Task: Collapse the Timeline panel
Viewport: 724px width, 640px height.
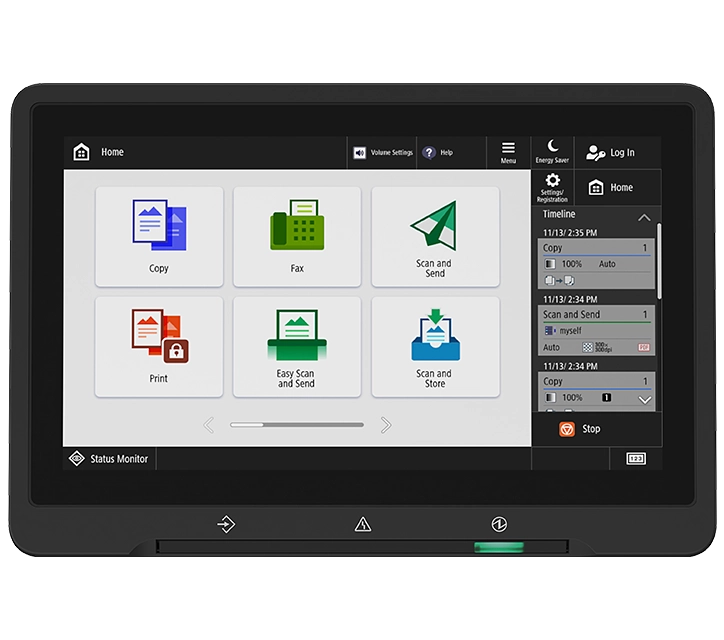Action: pyautogui.click(x=644, y=217)
